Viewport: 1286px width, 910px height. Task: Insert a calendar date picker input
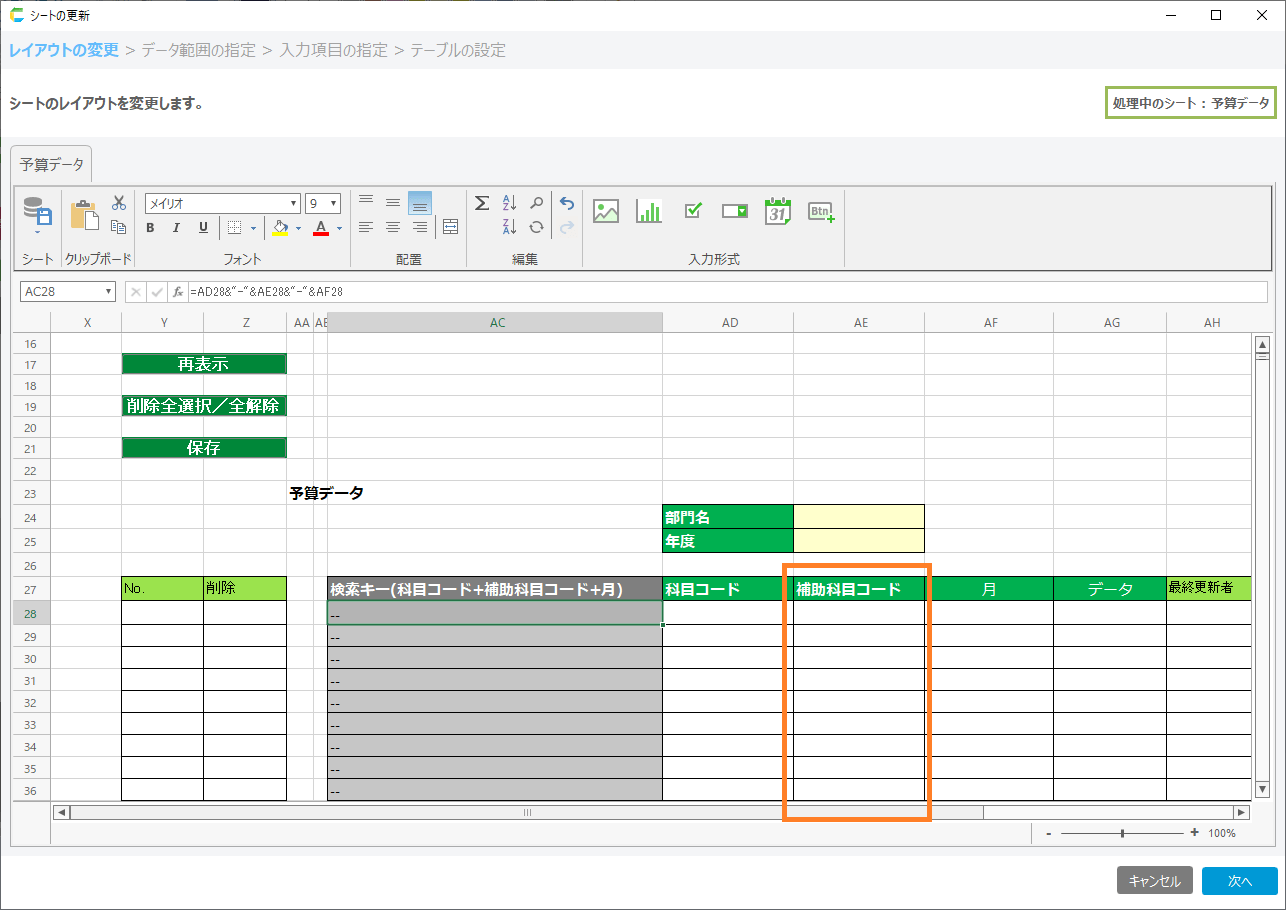coord(777,211)
